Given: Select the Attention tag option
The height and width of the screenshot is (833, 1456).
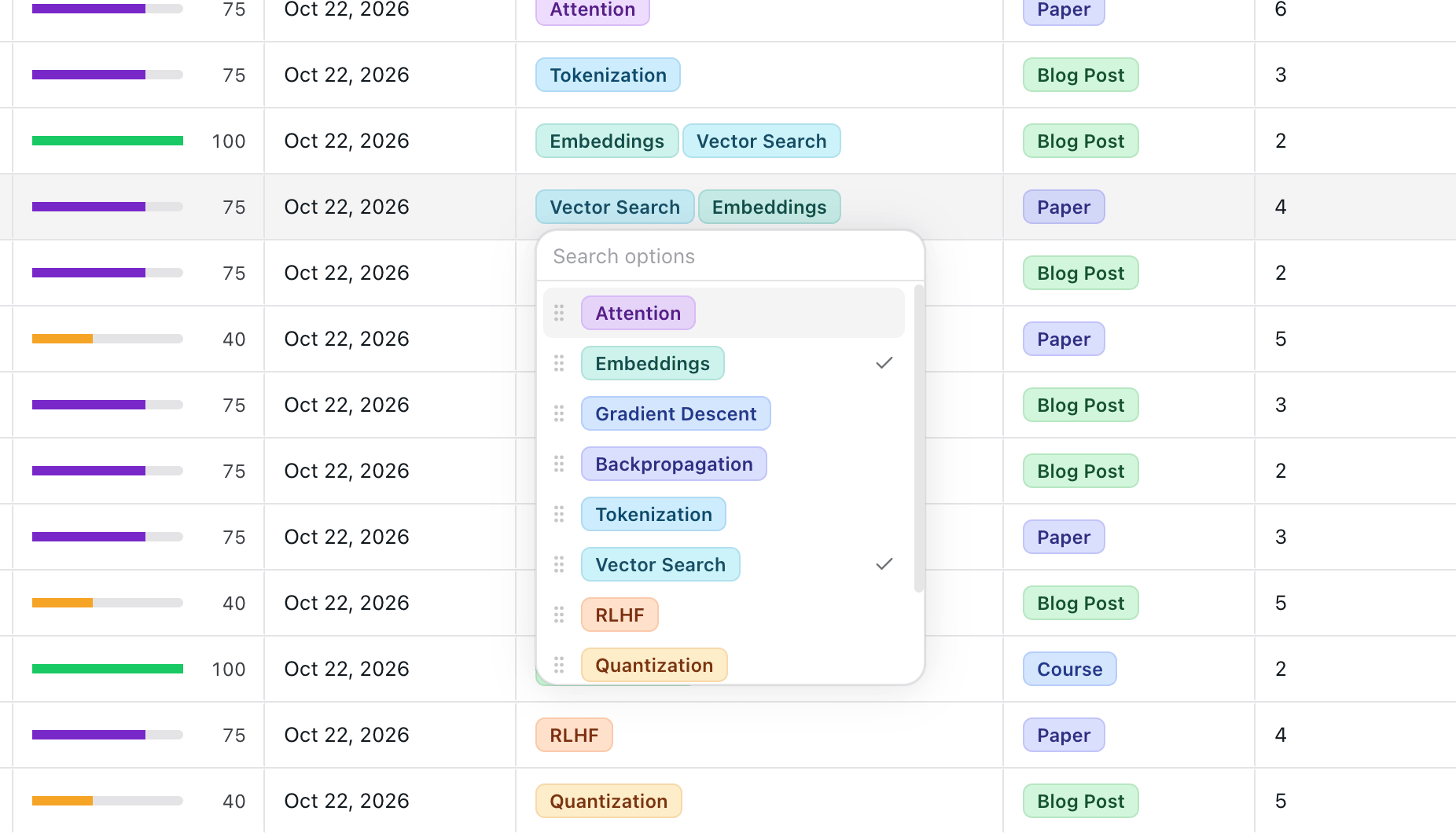Looking at the screenshot, I should 638,313.
